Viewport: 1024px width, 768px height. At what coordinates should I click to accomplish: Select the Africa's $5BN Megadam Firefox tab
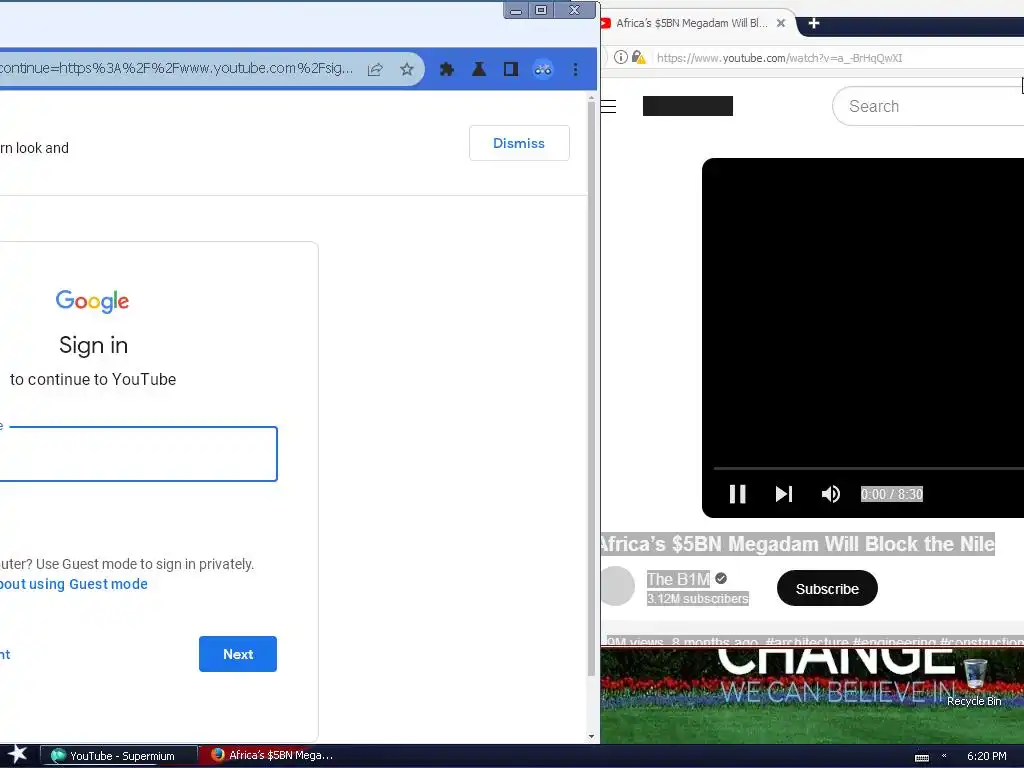coord(692,23)
